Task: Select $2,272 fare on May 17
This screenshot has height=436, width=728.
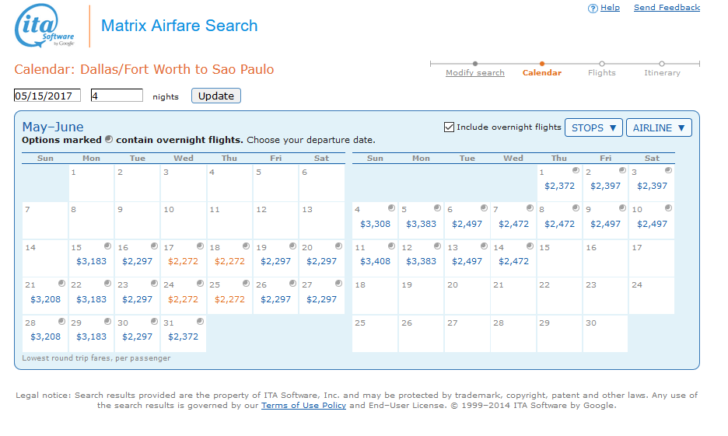Action: point(183,261)
